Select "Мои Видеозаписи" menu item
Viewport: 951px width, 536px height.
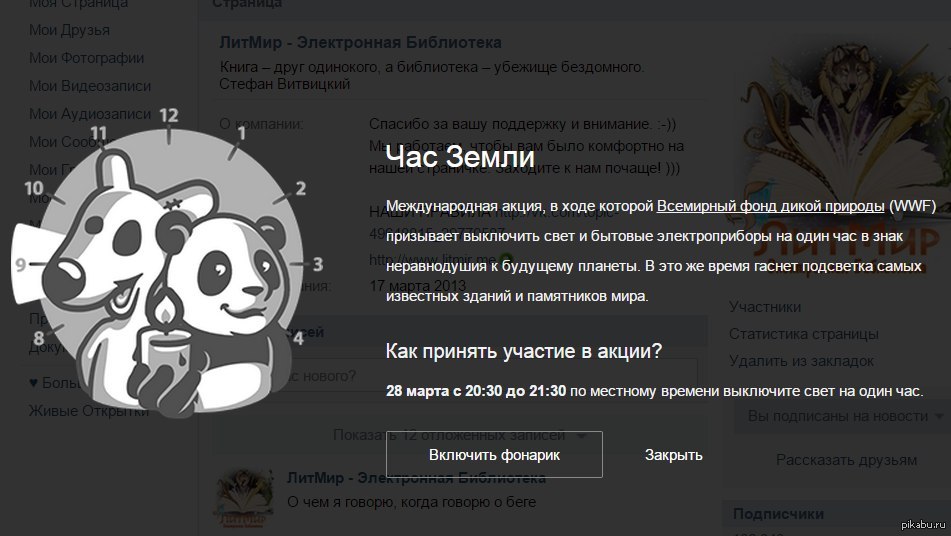pyautogui.click(x=90, y=86)
